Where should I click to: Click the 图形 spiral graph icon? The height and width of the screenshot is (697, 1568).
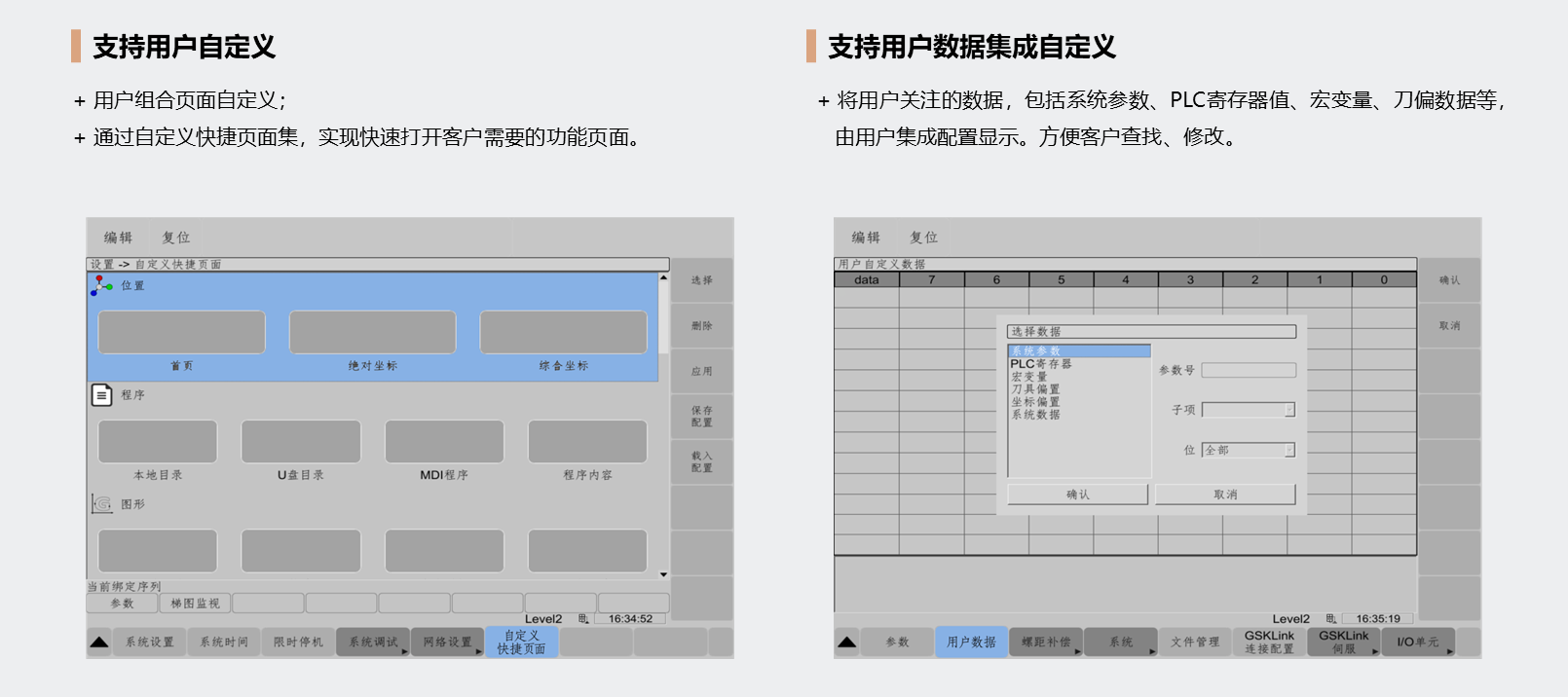pyautogui.click(x=101, y=504)
